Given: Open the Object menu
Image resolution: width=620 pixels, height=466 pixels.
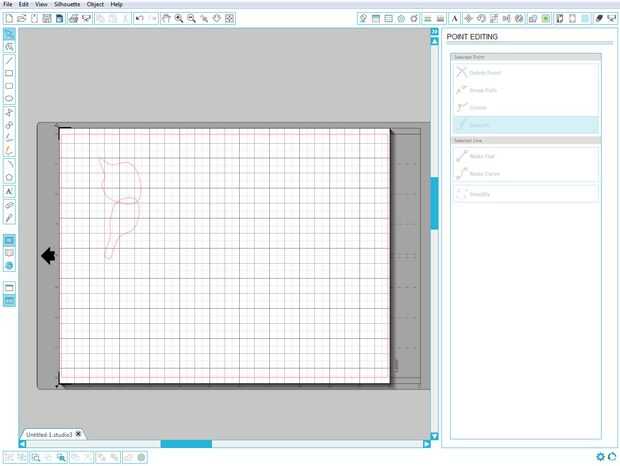Looking at the screenshot, I should coord(95,4).
